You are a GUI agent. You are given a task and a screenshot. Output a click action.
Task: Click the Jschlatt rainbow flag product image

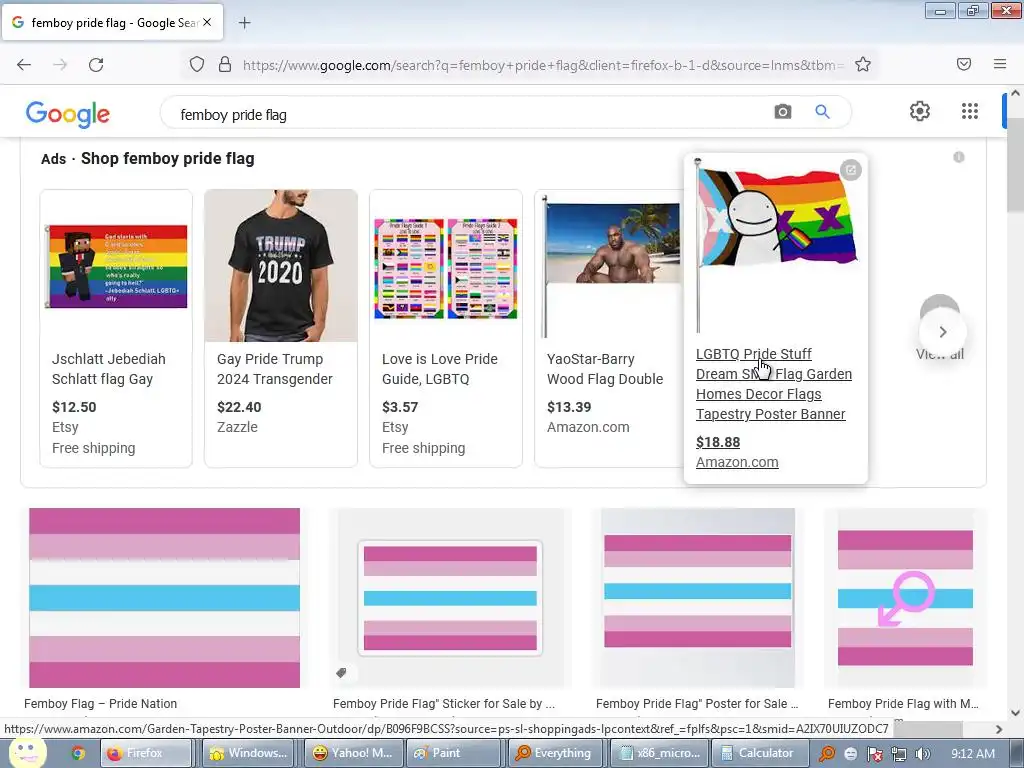(x=116, y=266)
